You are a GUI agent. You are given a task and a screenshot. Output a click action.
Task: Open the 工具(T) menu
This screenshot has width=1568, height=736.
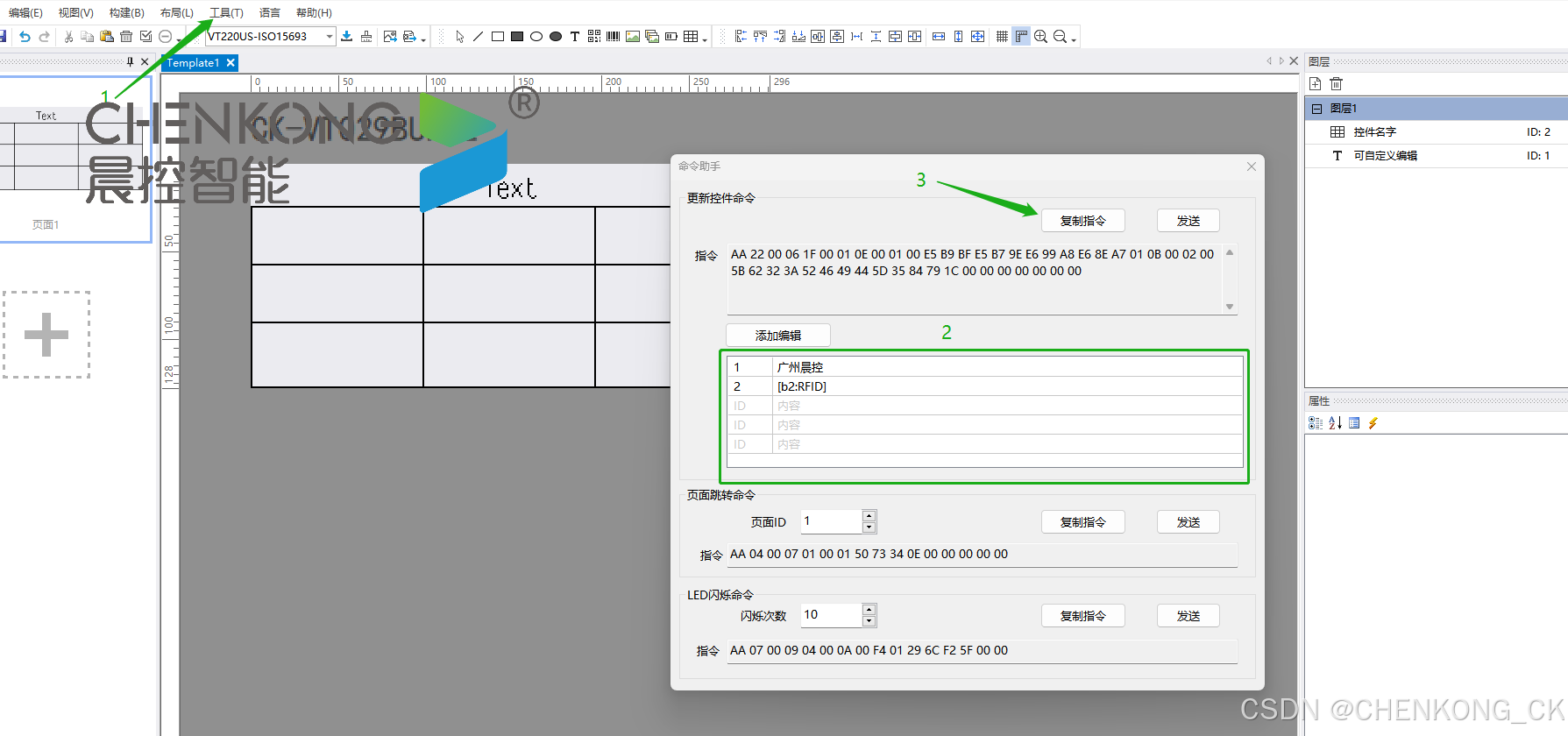(227, 13)
